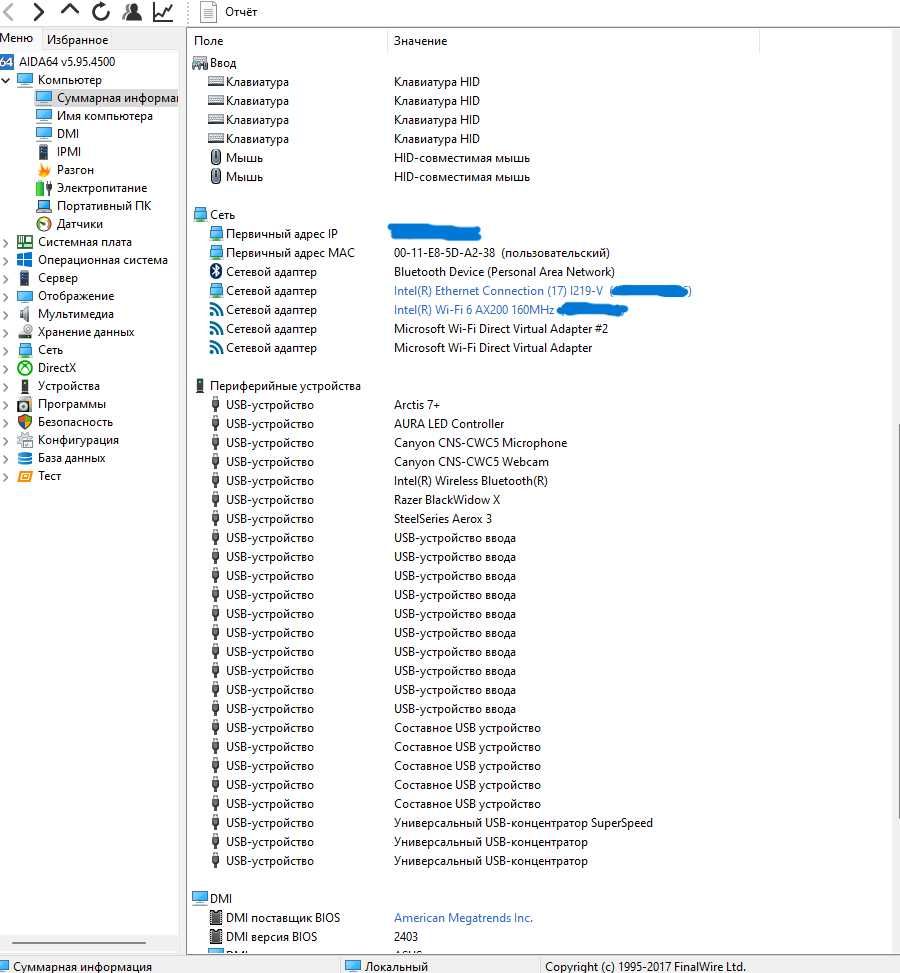Select the Первичный адрес MAC row
900x973 pixels.
(410, 253)
